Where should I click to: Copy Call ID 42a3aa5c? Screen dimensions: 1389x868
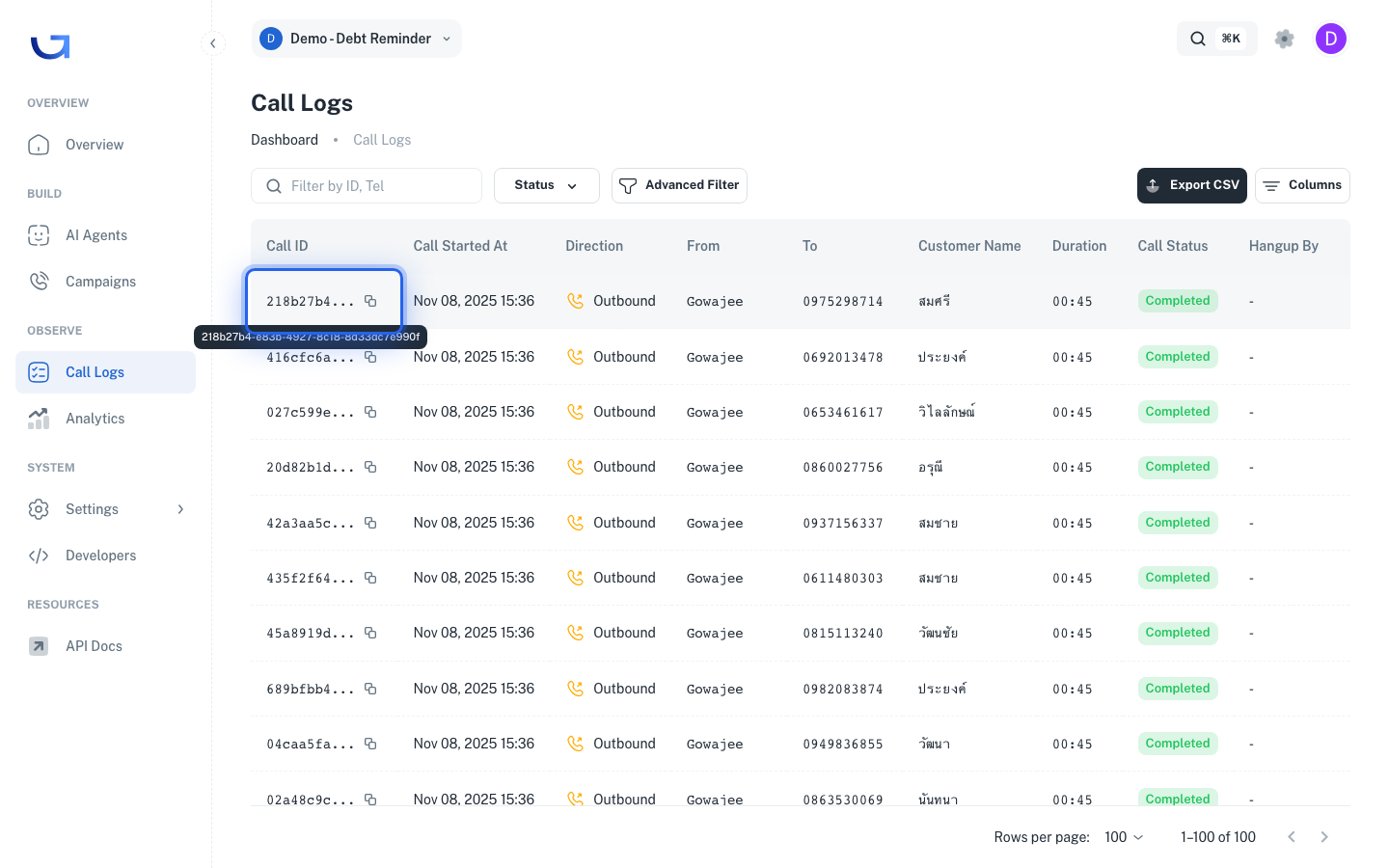[370, 523]
